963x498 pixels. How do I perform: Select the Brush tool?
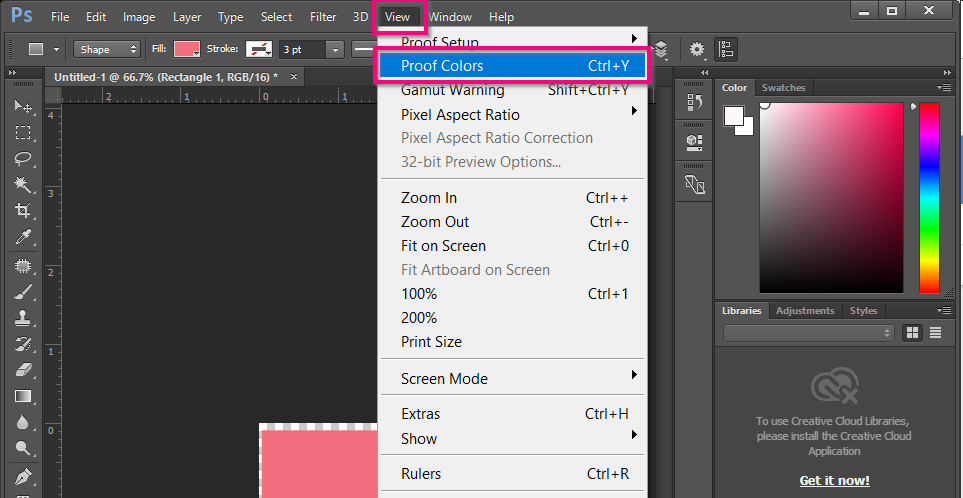(23, 292)
